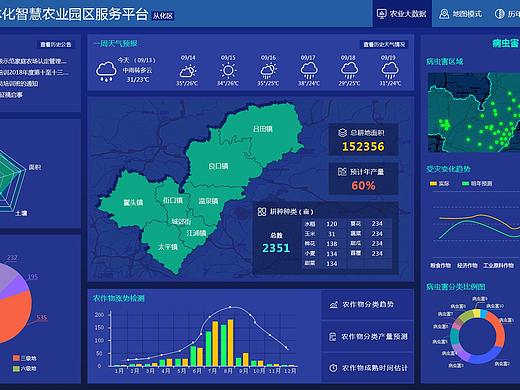The height and width of the screenshot is (390, 520).
Task: Click the 总耕地面积 layers icon
Action: 343,133
